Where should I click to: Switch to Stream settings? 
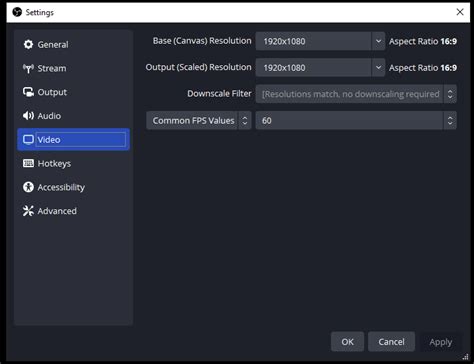click(x=73, y=68)
